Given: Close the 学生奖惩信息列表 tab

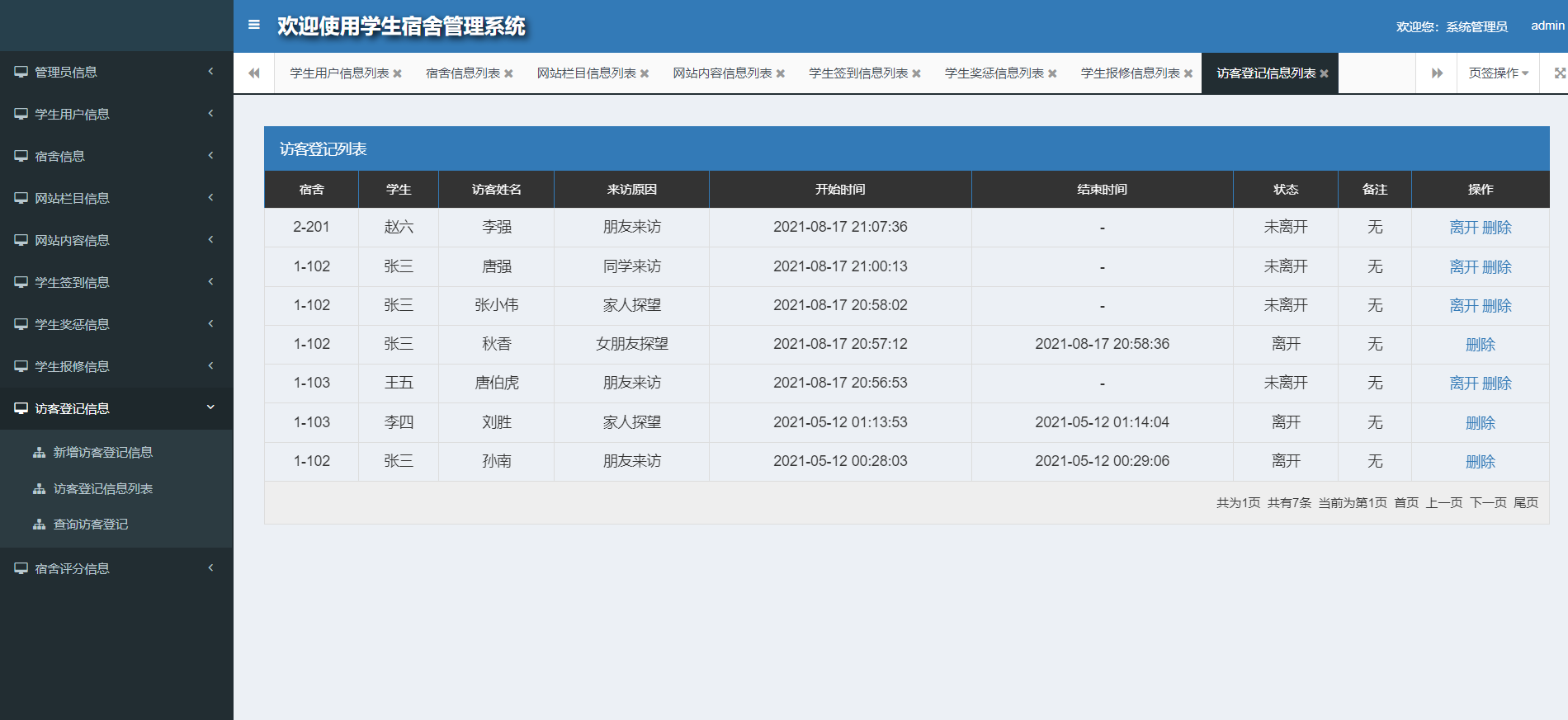Looking at the screenshot, I should (x=1052, y=73).
